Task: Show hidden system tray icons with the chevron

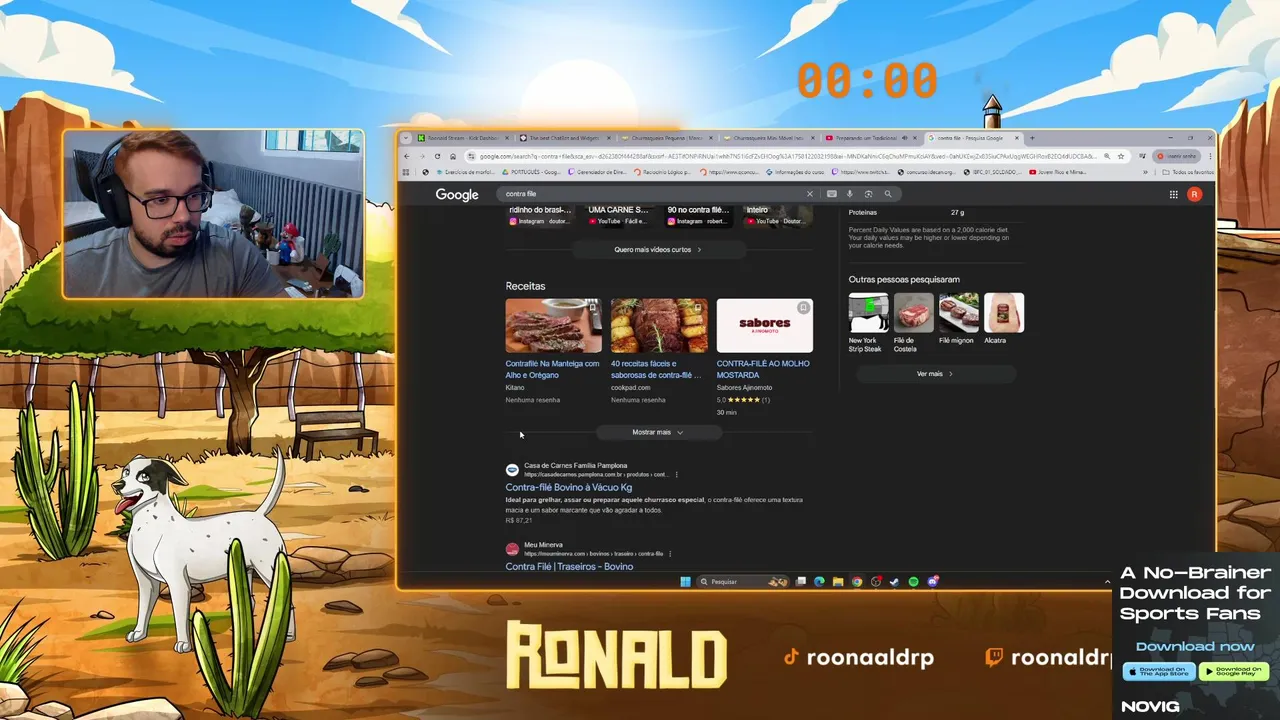Action: [x=1107, y=582]
